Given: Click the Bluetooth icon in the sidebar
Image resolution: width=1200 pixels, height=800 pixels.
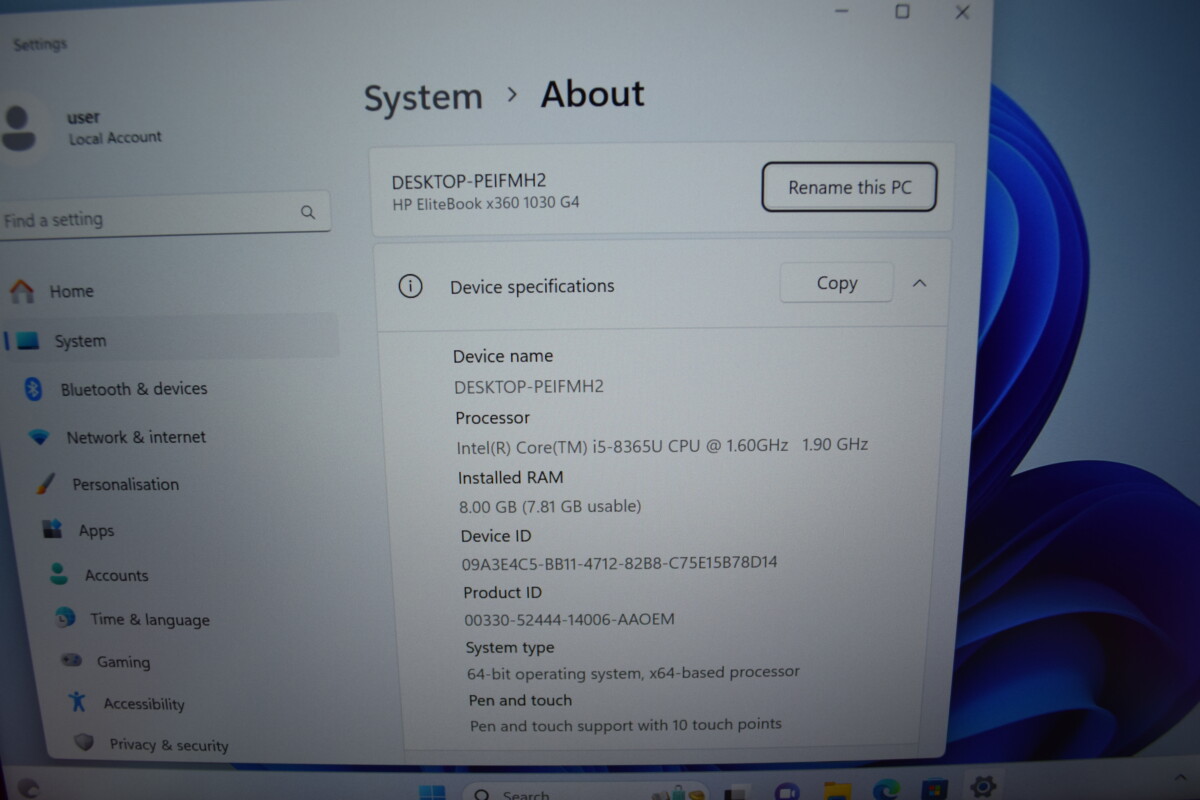Looking at the screenshot, I should [x=33, y=389].
